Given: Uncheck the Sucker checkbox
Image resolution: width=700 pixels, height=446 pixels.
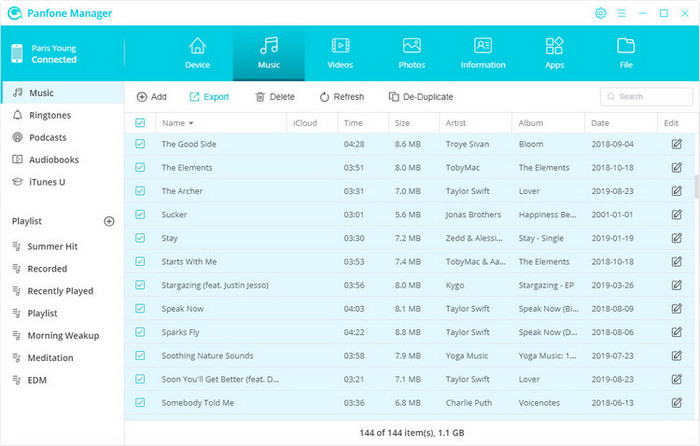Looking at the screenshot, I should [140, 214].
